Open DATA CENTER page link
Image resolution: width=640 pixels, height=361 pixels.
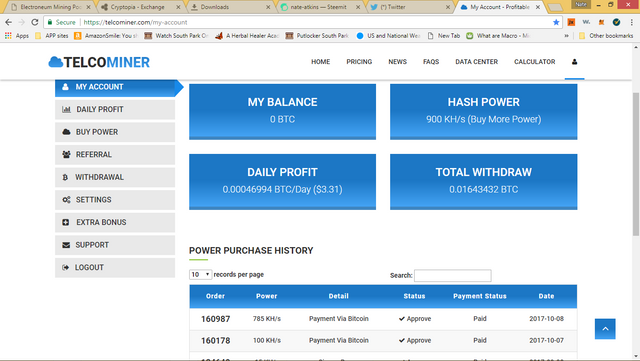pos(476,62)
